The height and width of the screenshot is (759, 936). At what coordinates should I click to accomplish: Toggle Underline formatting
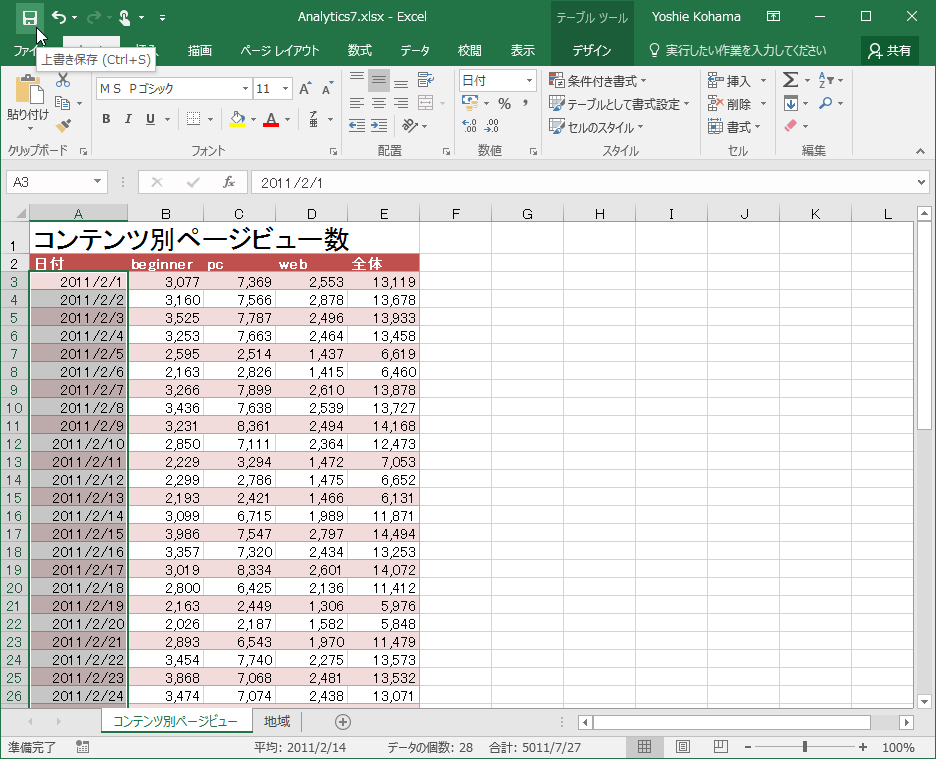coord(150,119)
